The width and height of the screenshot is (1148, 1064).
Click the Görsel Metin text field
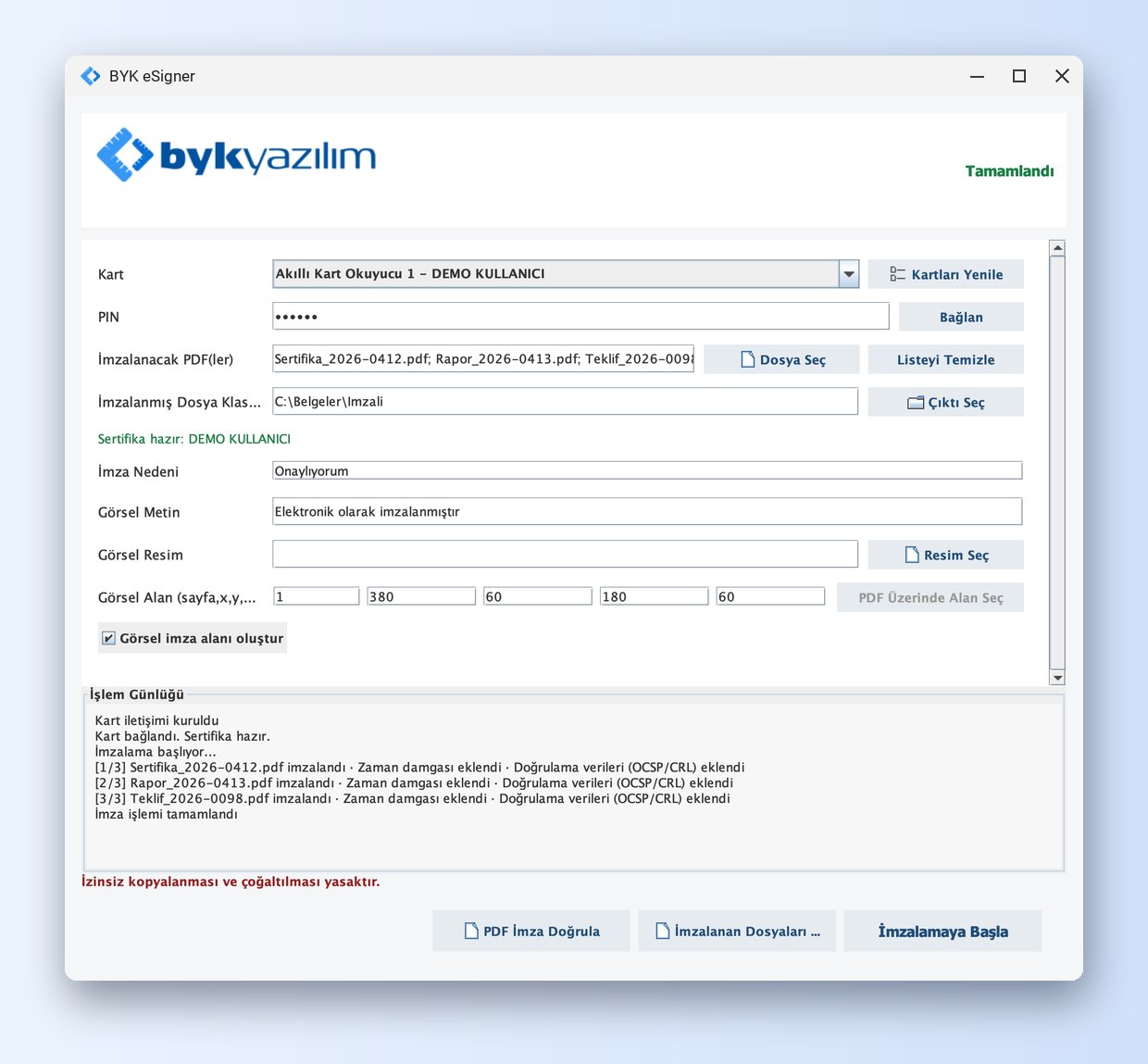coord(647,511)
